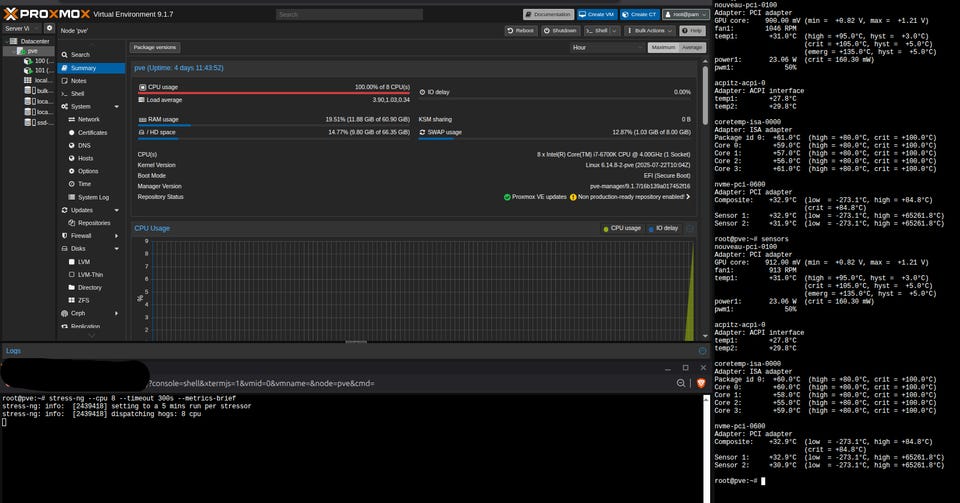The height and width of the screenshot is (503, 960).
Task: Open the Hour timeframe dropdown
Action: 606,47
